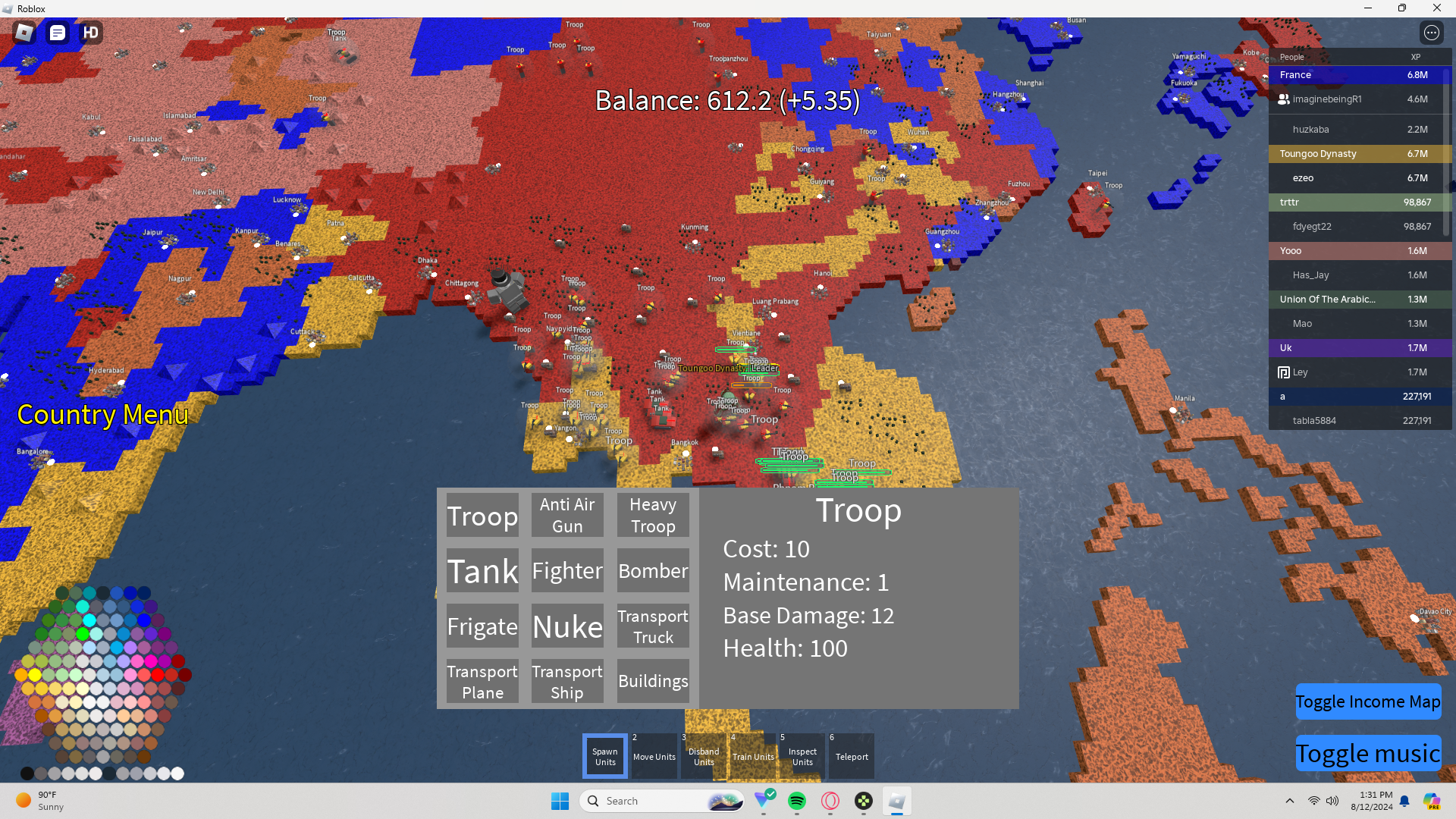
Task: Toggle the Income Map
Action: point(1367,701)
